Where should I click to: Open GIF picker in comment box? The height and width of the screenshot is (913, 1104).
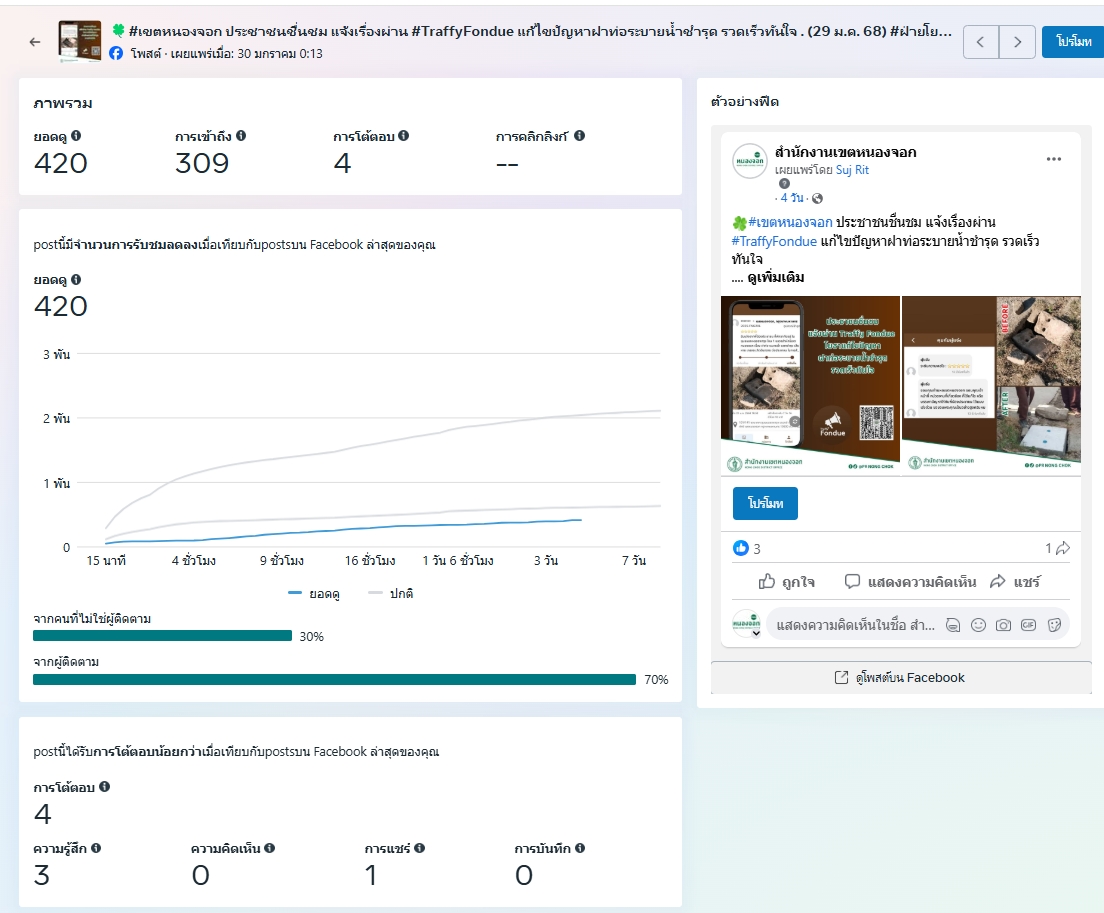coord(1029,625)
